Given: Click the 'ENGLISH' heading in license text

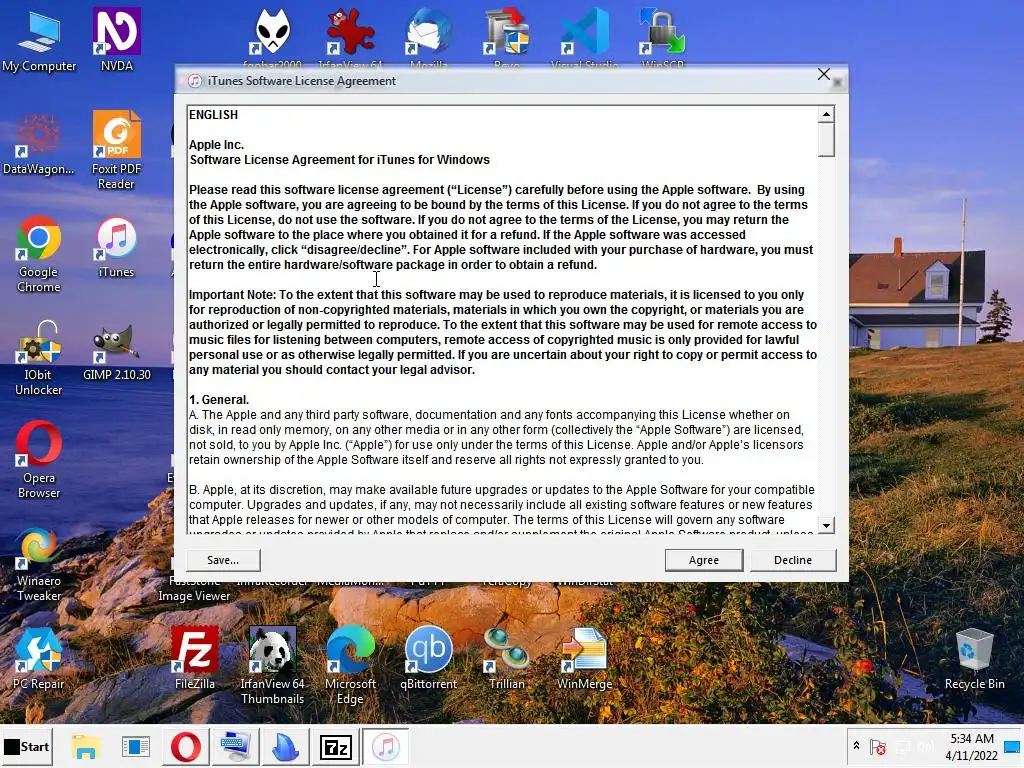Looking at the screenshot, I should (x=214, y=115).
